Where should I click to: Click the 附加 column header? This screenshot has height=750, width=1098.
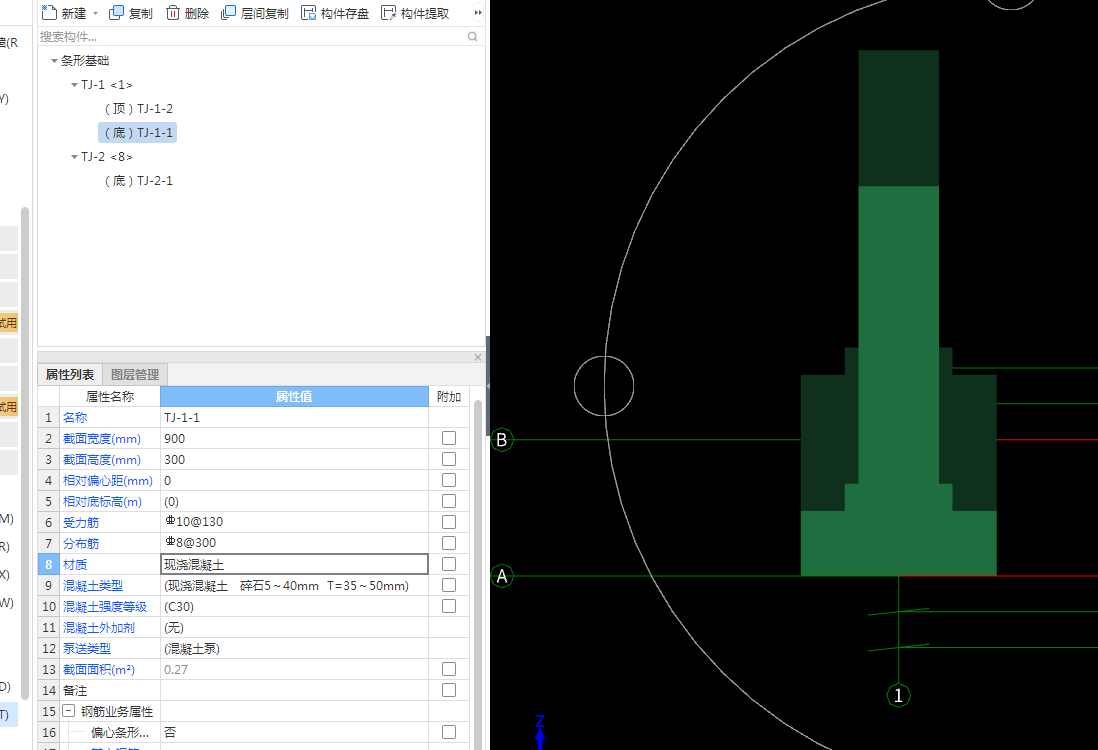tap(449, 396)
